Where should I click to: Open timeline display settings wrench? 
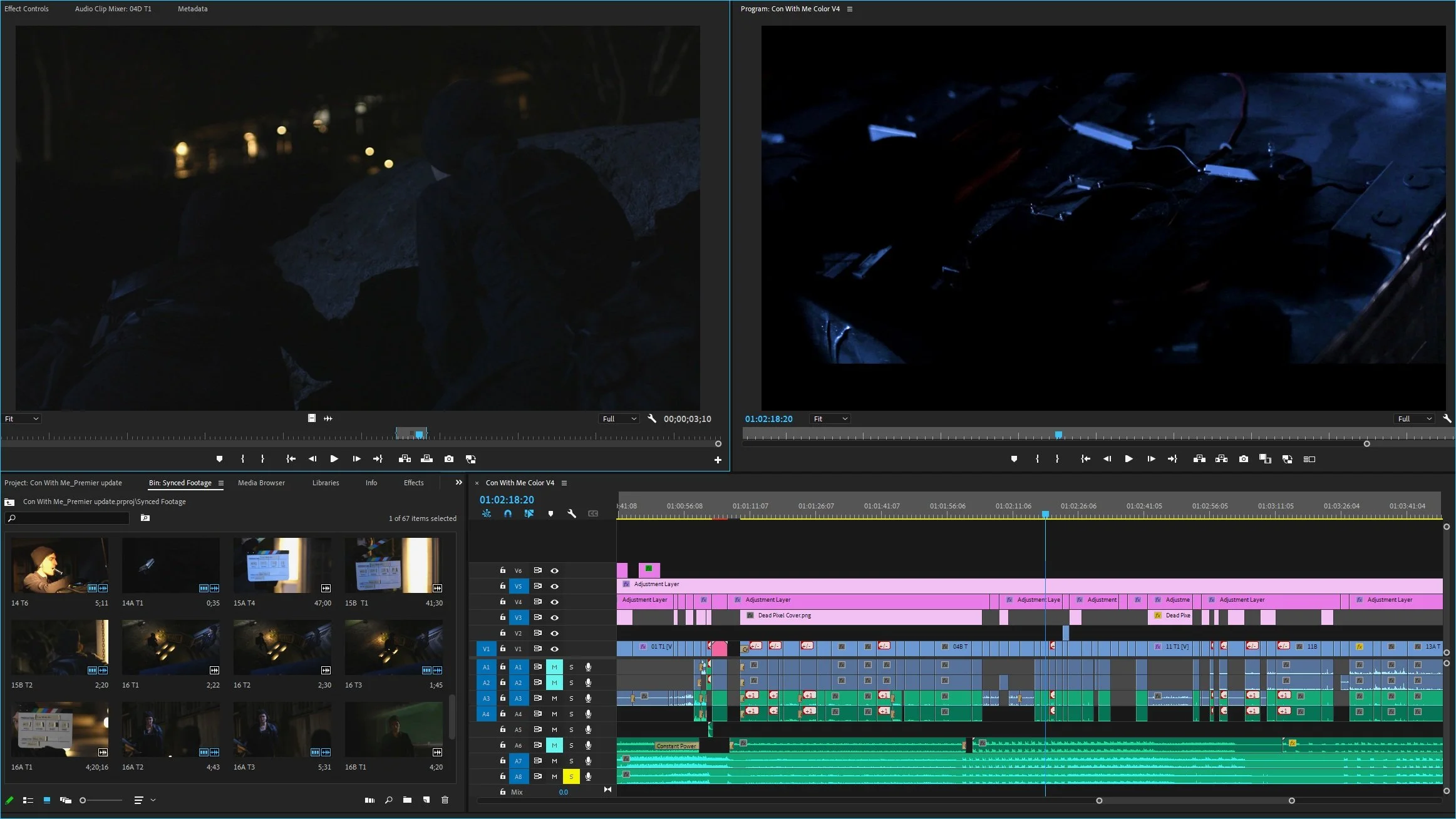pos(571,513)
